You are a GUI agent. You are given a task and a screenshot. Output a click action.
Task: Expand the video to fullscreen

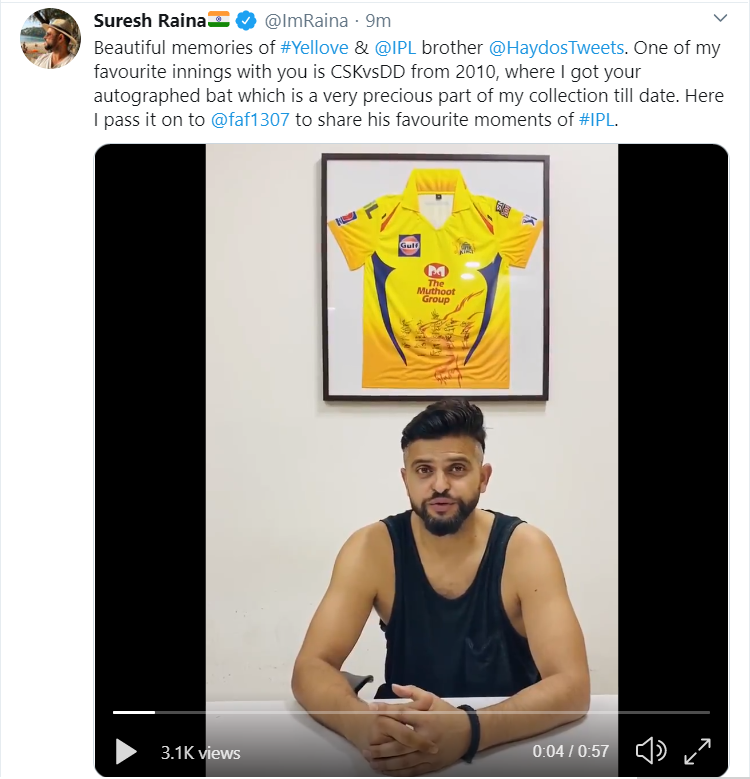coord(696,751)
